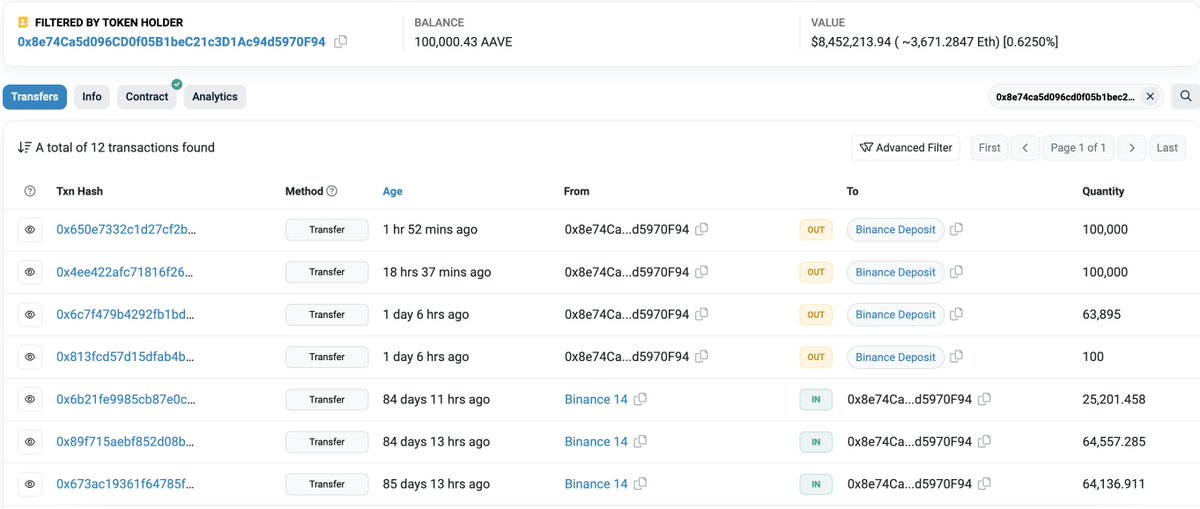Open the Method column help icon
This screenshot has height=509, width=1200.
coord(332,191)
